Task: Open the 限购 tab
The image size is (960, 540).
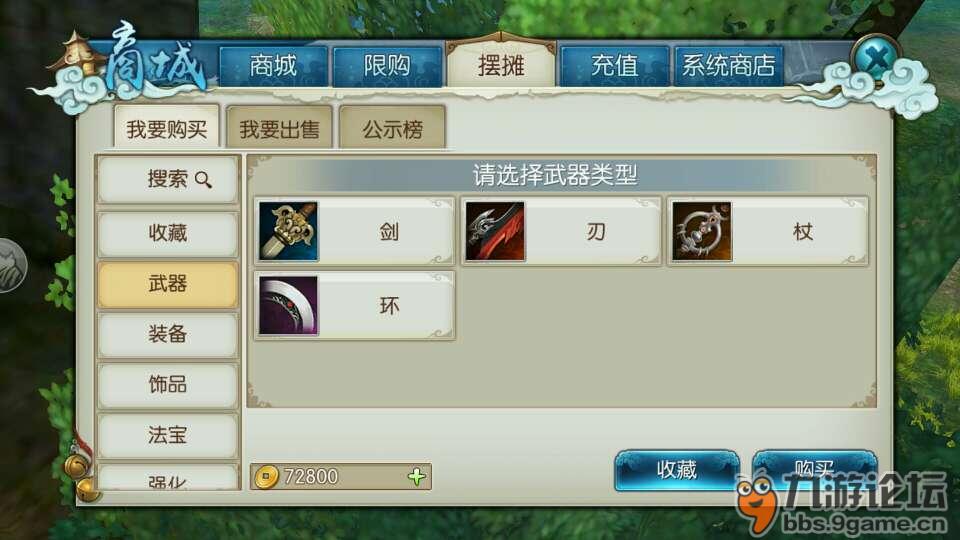Action: 387,66
